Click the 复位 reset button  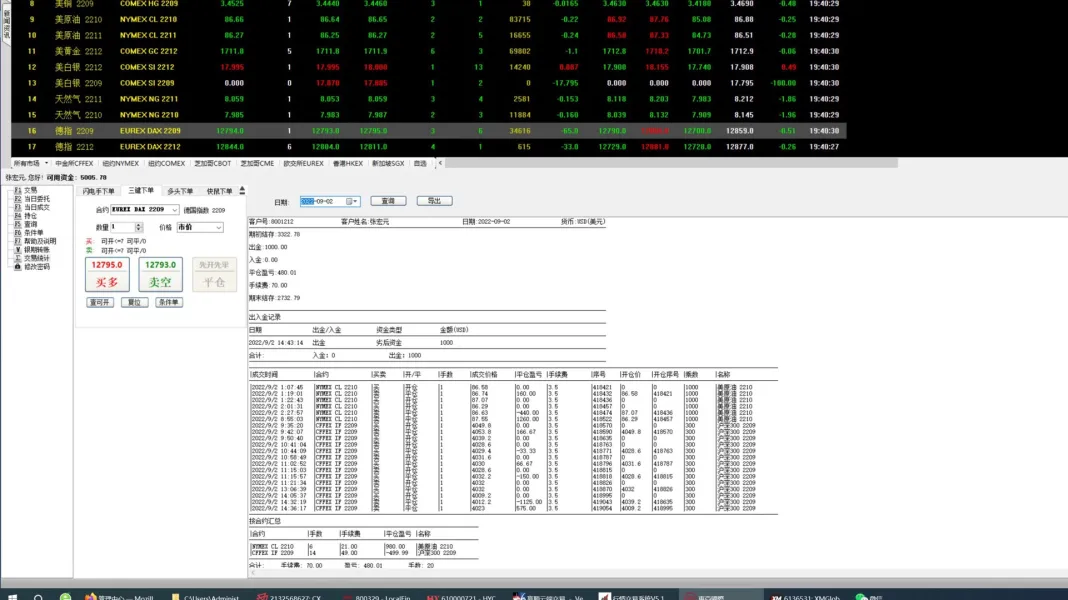[x=134, y=302]
